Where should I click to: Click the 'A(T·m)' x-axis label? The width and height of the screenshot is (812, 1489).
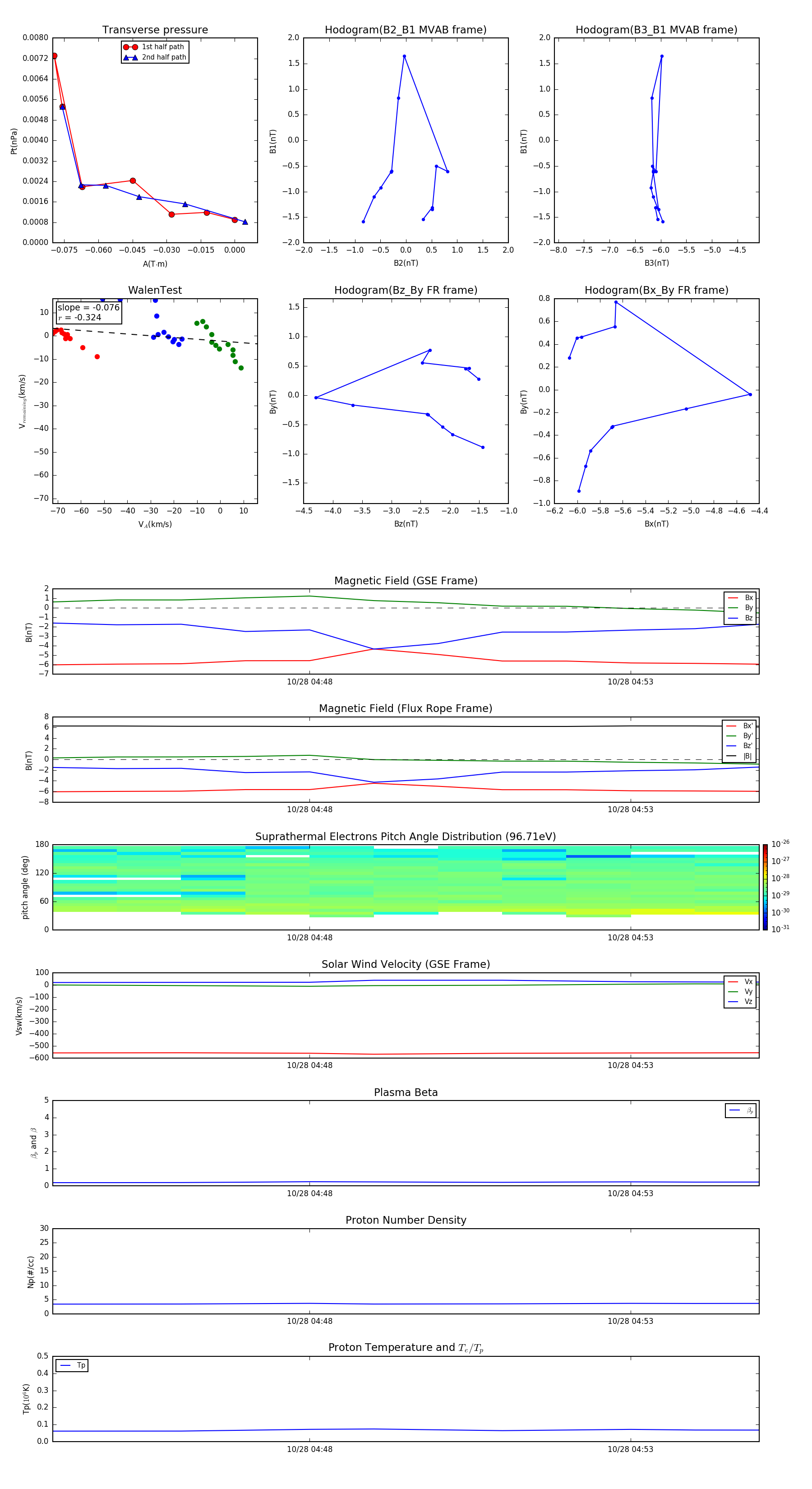click(155, 264)
